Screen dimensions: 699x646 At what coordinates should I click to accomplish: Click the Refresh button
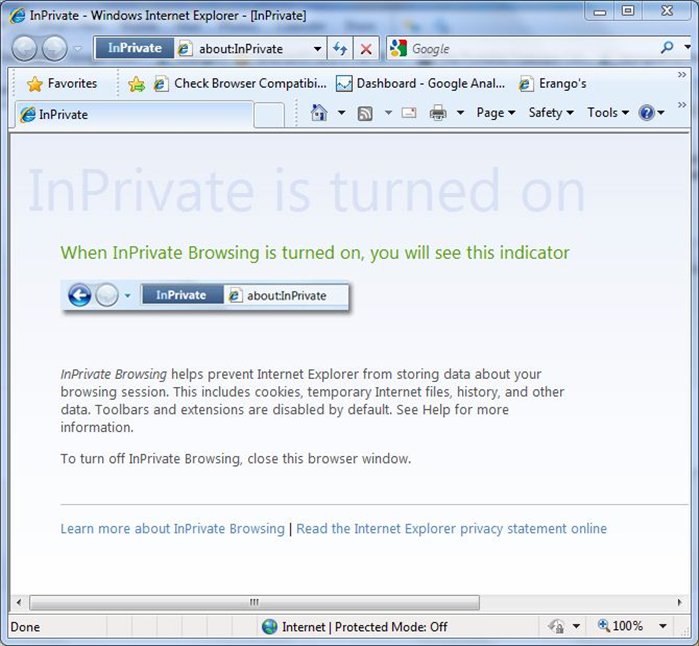tap(340, 48)
